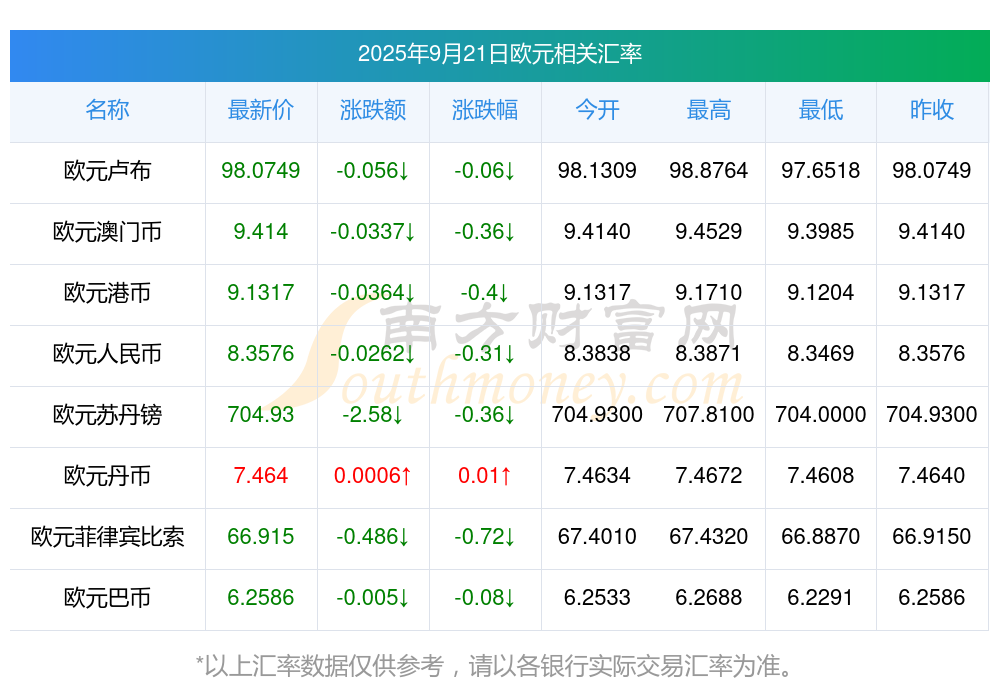The image size is (1000, 698).
Task: Click the change percent -0.06↓
Action: click(485, 171)
